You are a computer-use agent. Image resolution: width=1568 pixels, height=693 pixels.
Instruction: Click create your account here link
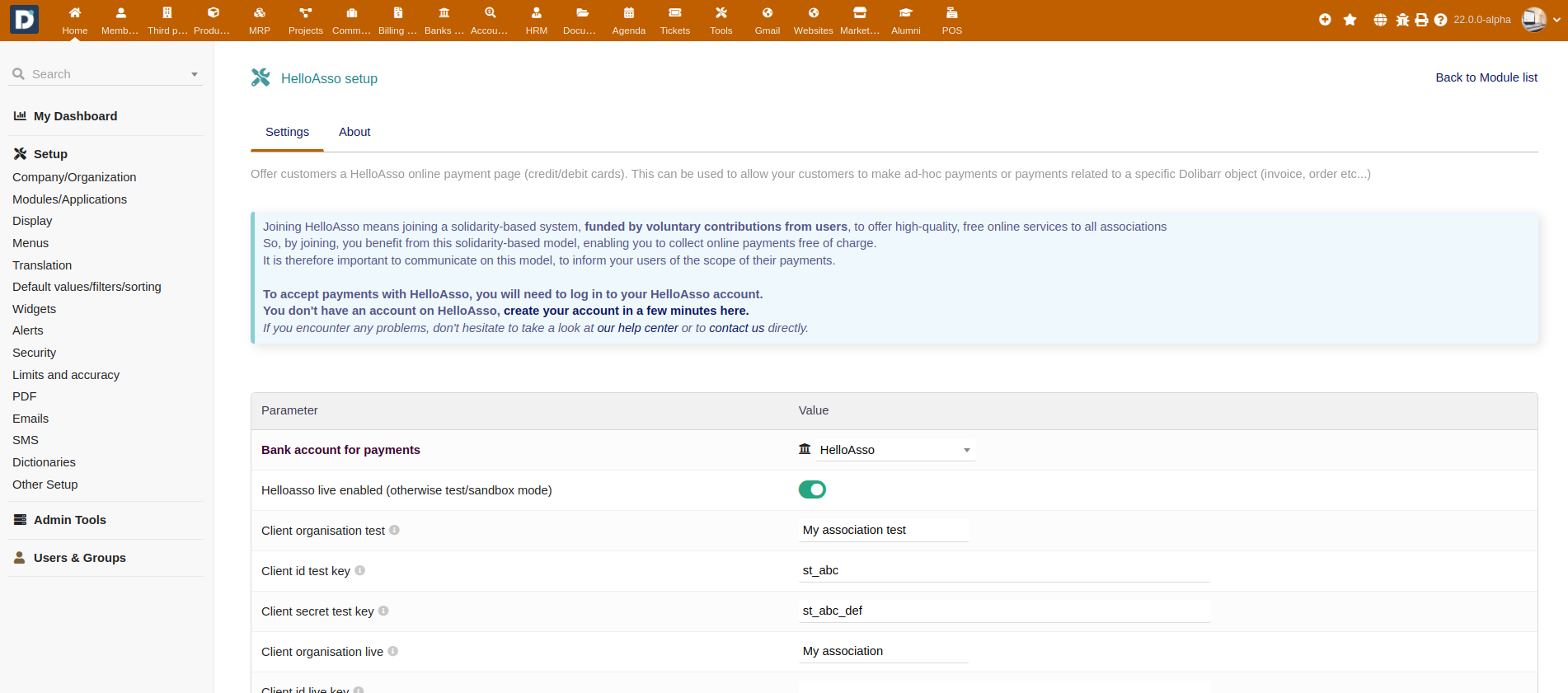[626, 311]
